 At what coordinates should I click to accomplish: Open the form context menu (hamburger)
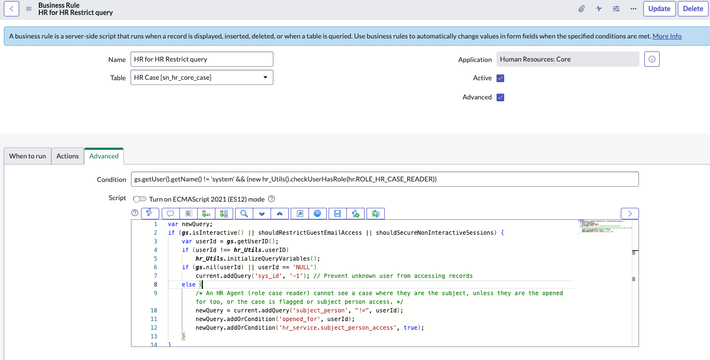(29, 9)
